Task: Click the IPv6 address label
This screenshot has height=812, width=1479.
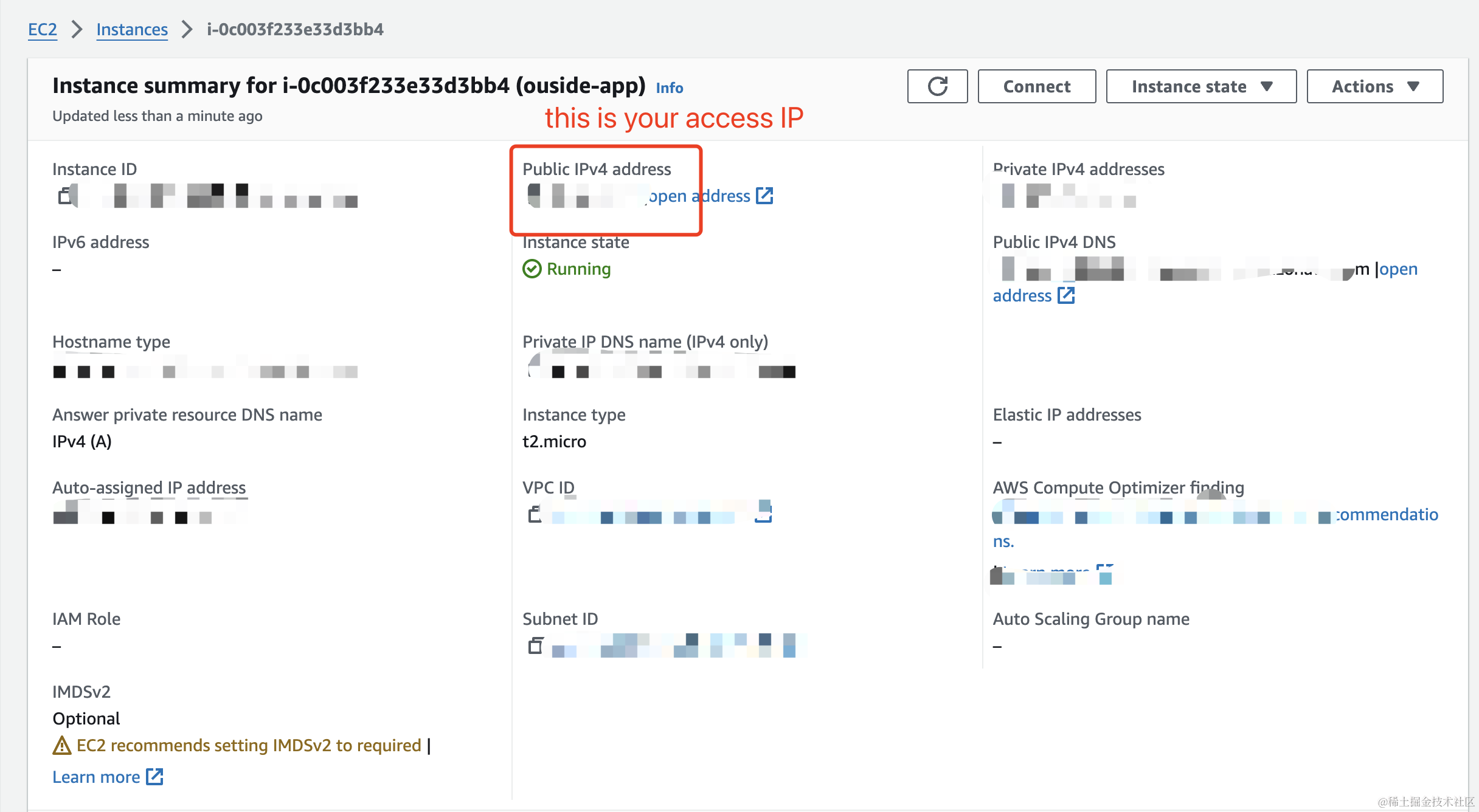Action: click(x=101, y=242)
